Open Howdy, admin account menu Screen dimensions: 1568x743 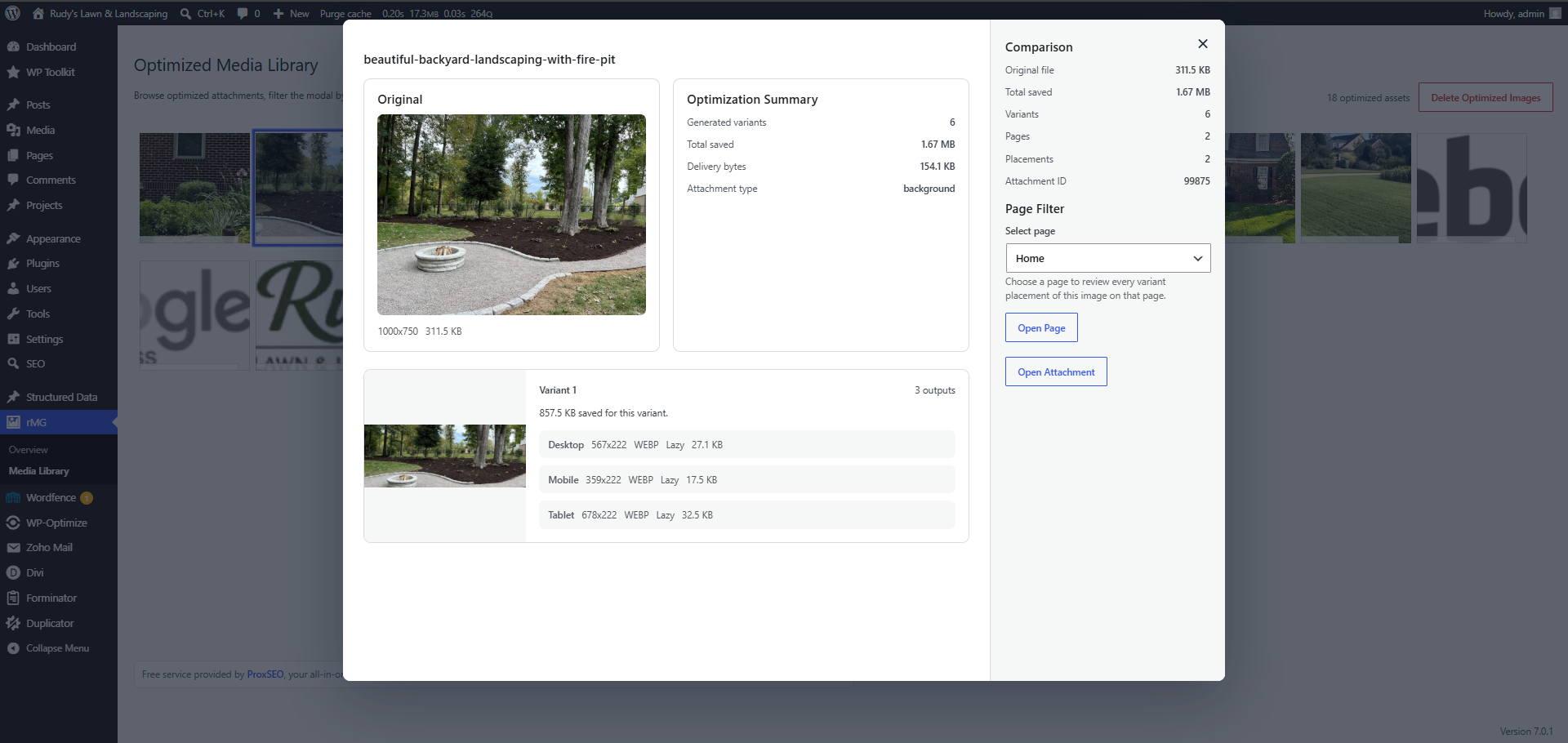tap(1522, 13)
